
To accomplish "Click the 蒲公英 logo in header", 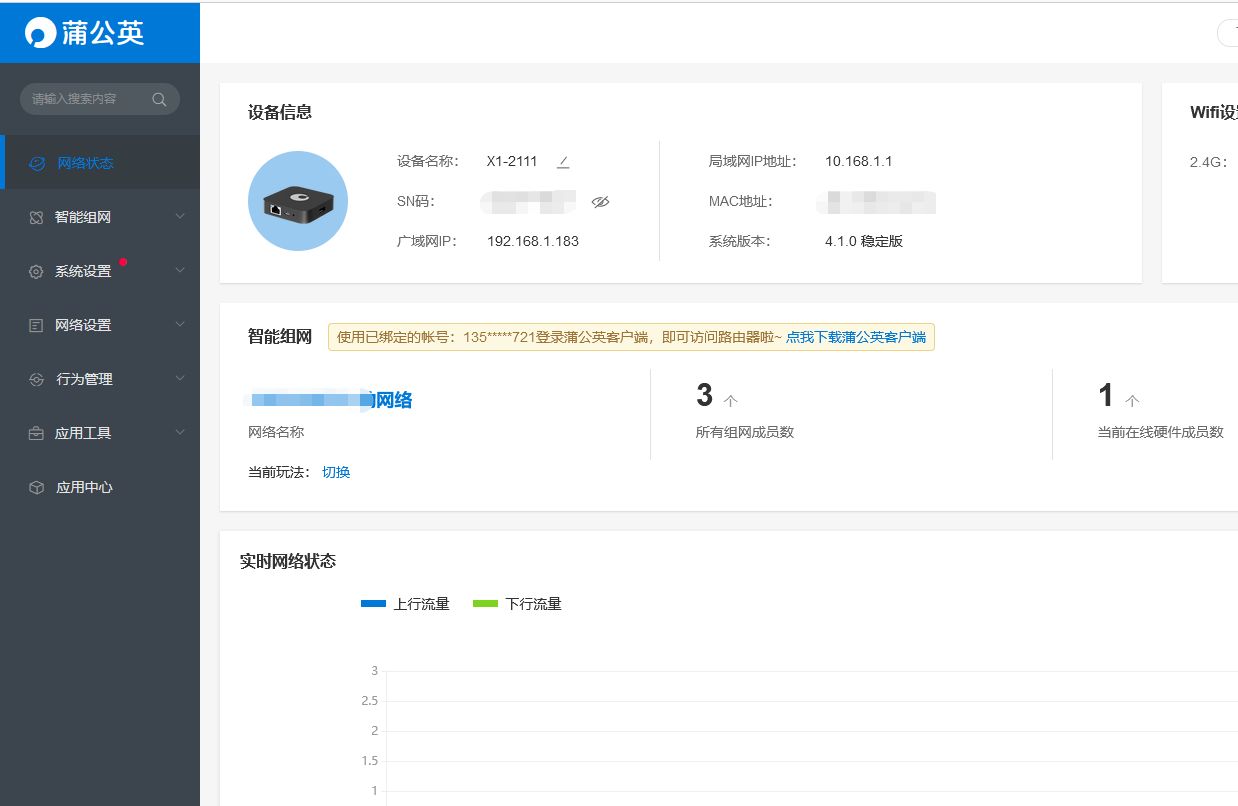I will click(86, 32).
